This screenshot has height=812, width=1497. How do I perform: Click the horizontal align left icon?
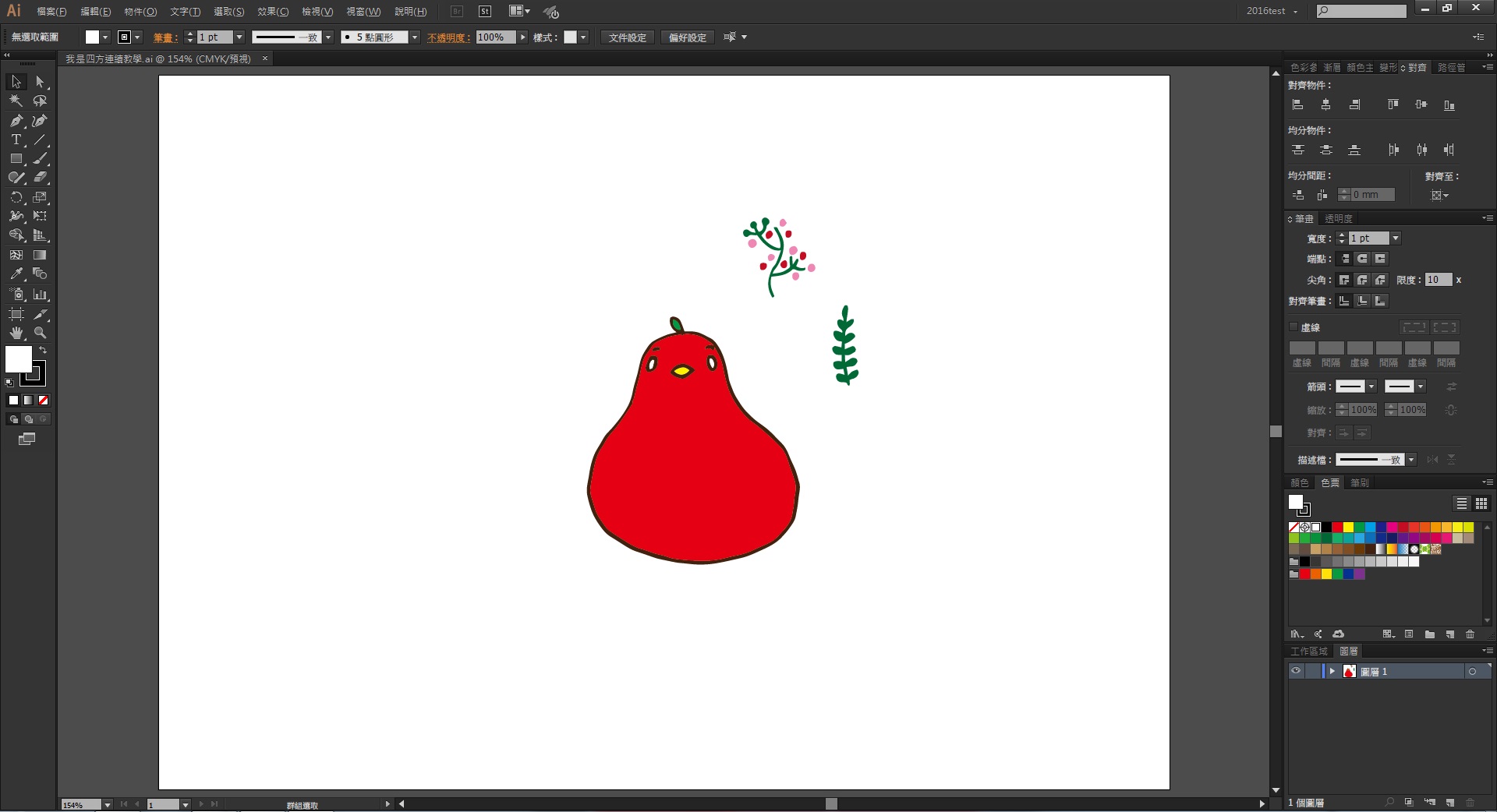(1297, 104)
